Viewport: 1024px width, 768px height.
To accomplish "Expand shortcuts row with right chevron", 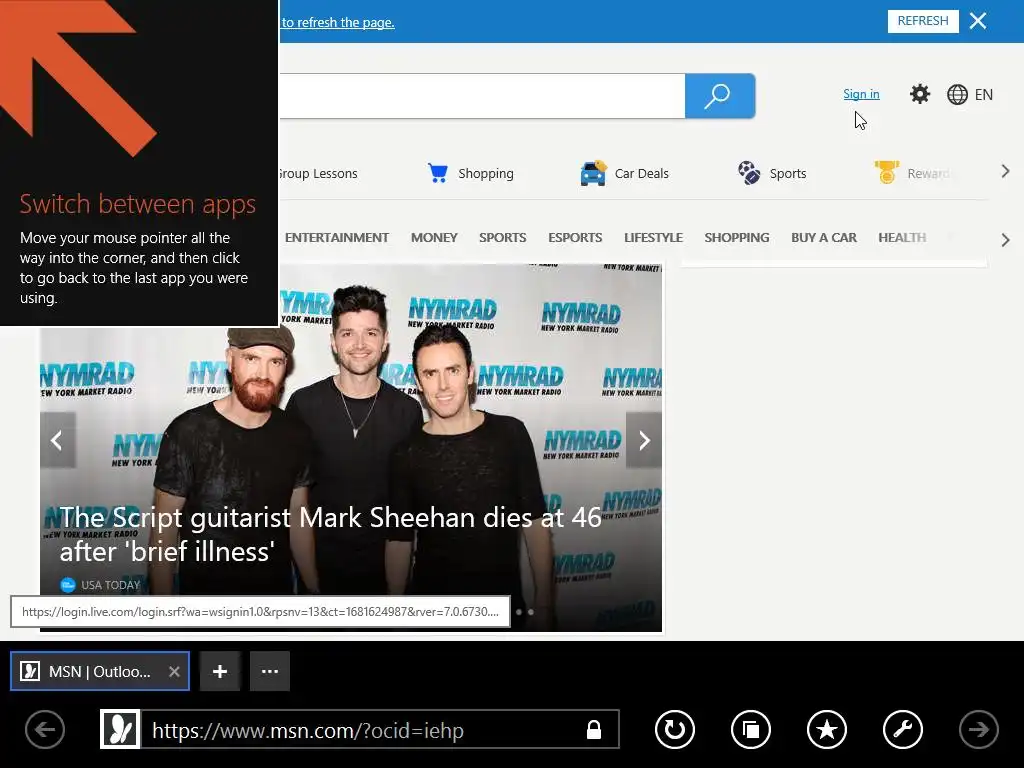I will tap(1005, 172).
